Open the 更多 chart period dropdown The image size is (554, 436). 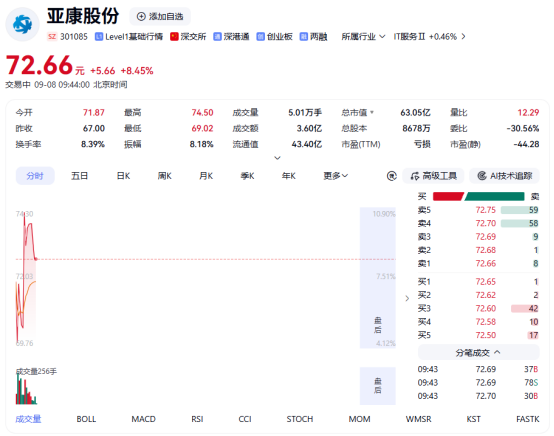[x=336, y=176]
